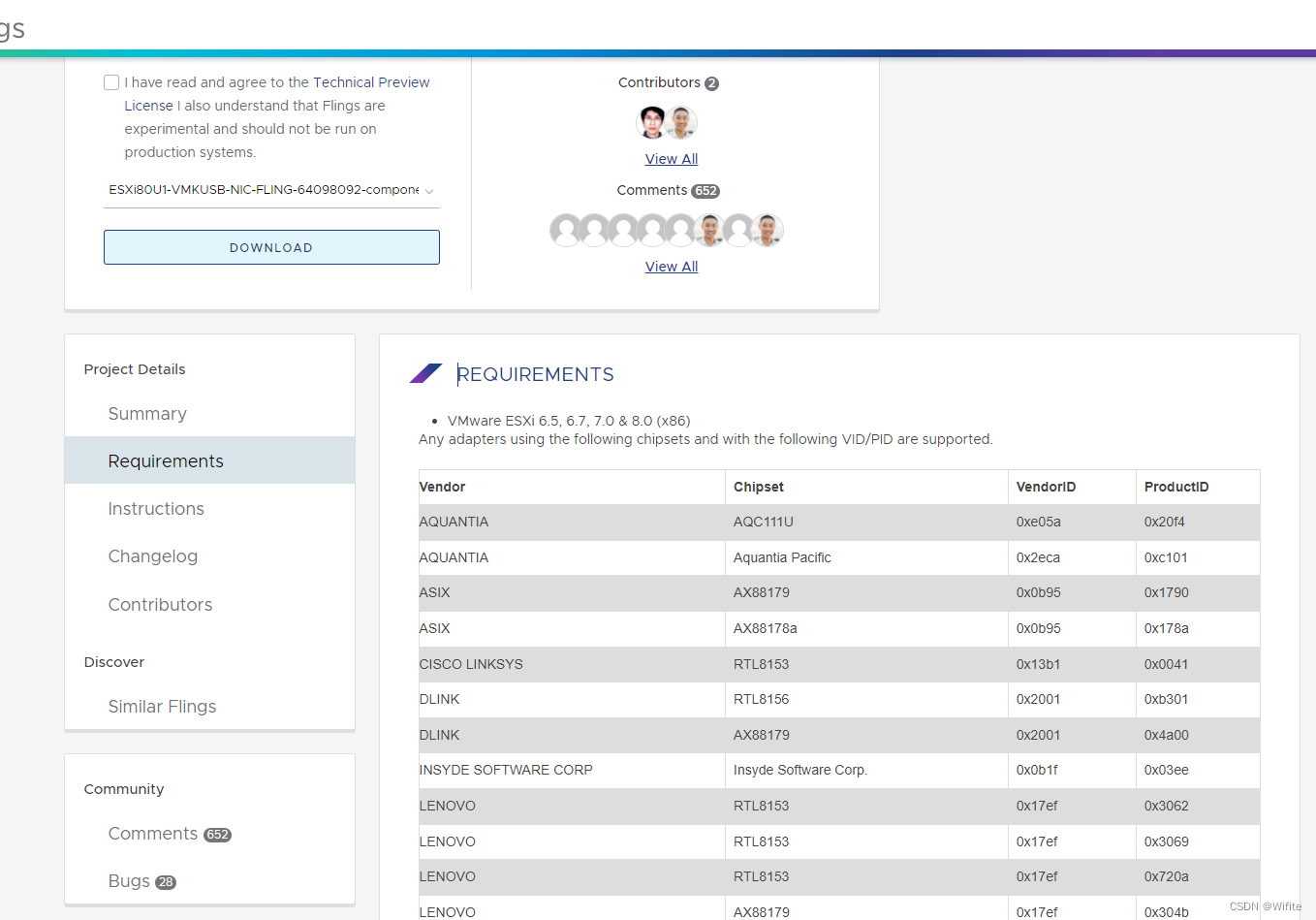1316x920 pixels.
Task: Click the first contributor avatar with glasses
Action: (652, 122)
